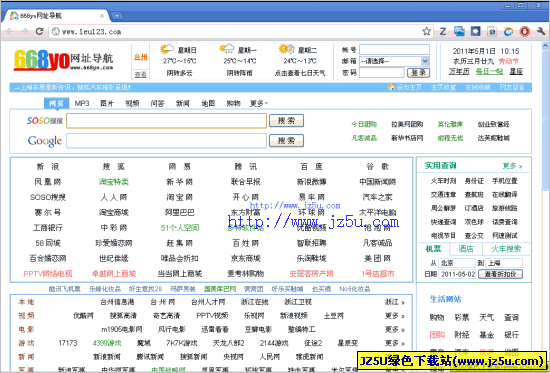Reload the page with refresh icon

coord(39,32)
